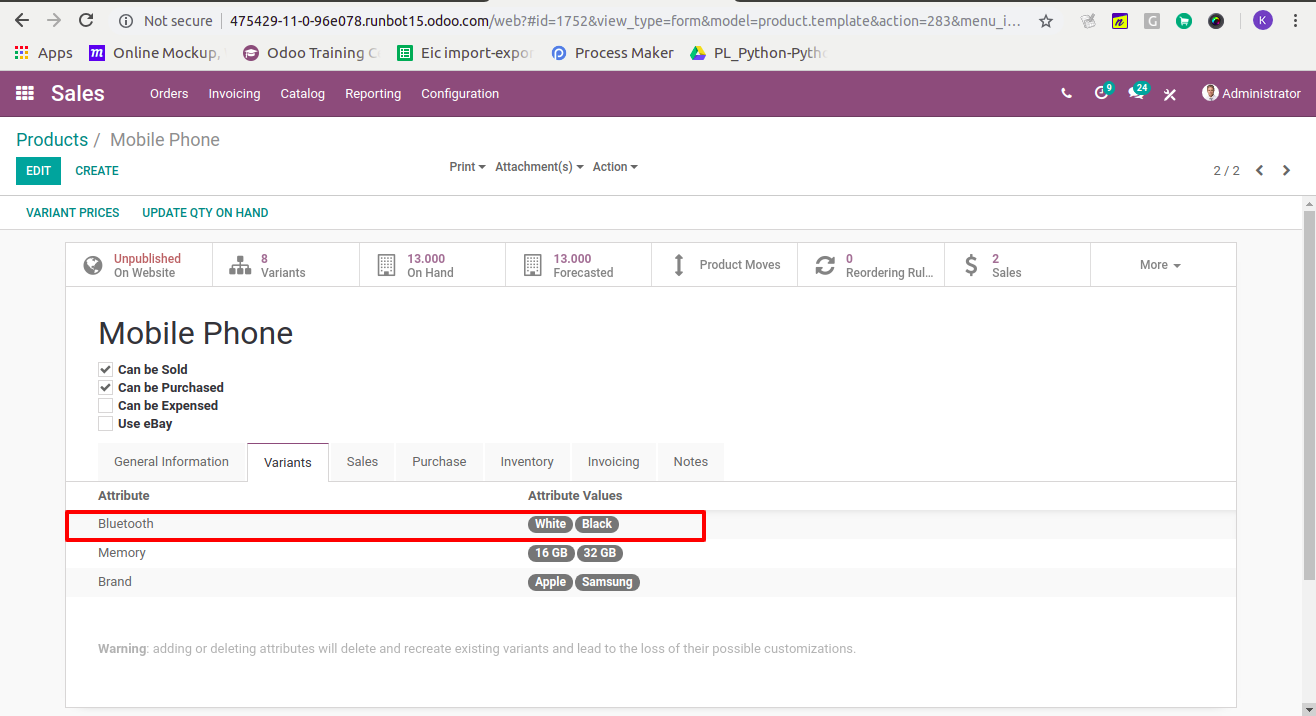Click the VARIANT PRICES button

point(72,213)
